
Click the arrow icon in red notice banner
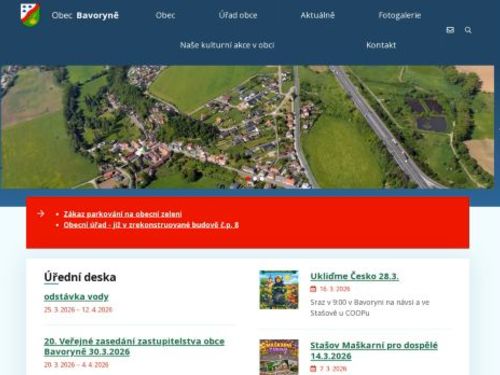41,213
